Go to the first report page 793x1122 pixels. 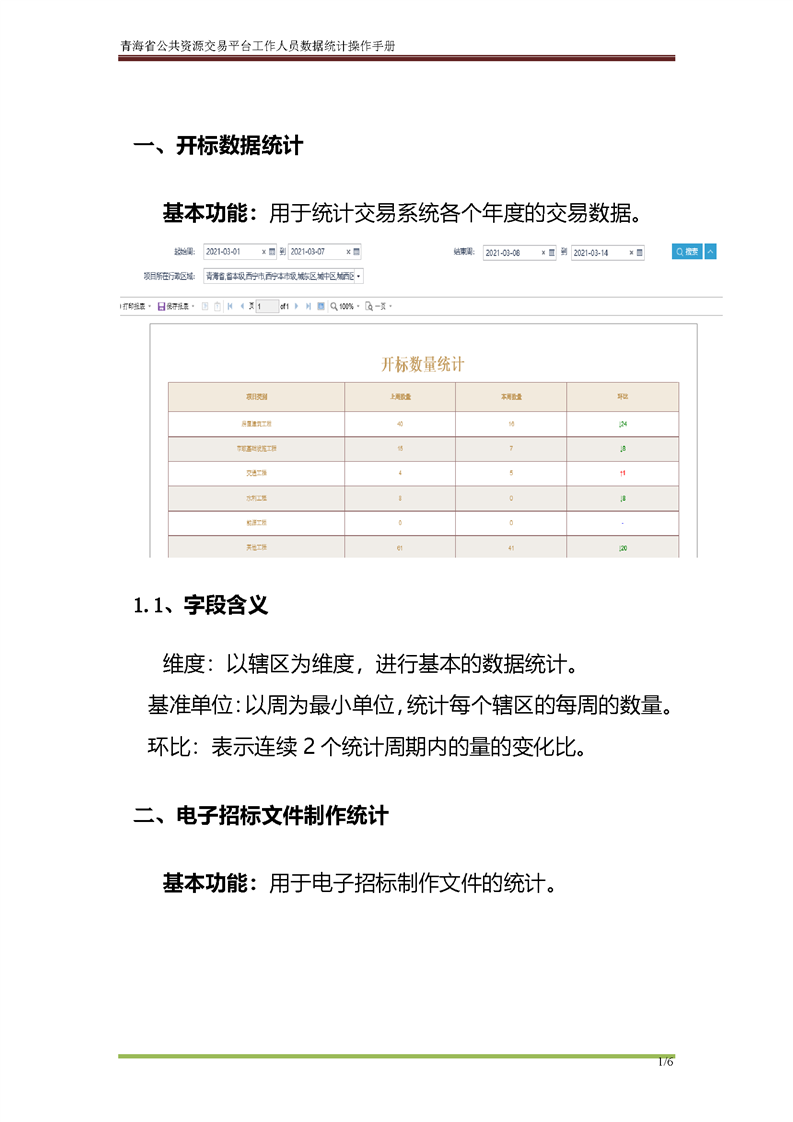tap(231, 306)
